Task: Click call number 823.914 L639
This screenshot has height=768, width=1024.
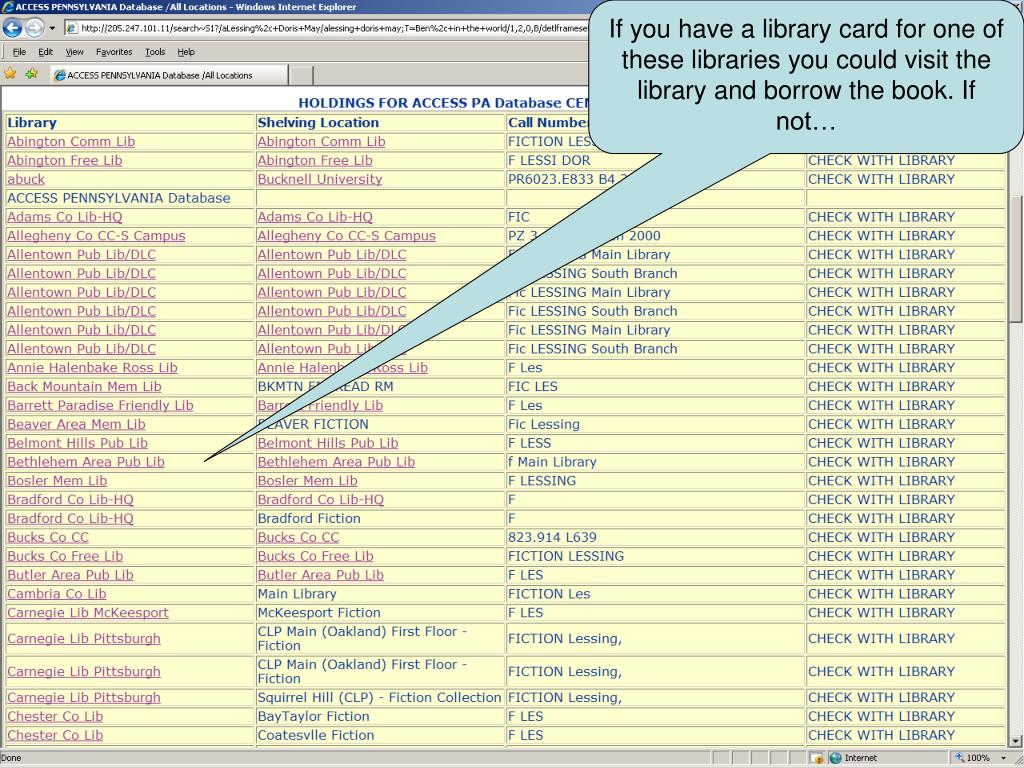Action: pyautogui.click(x=552, y=538)
